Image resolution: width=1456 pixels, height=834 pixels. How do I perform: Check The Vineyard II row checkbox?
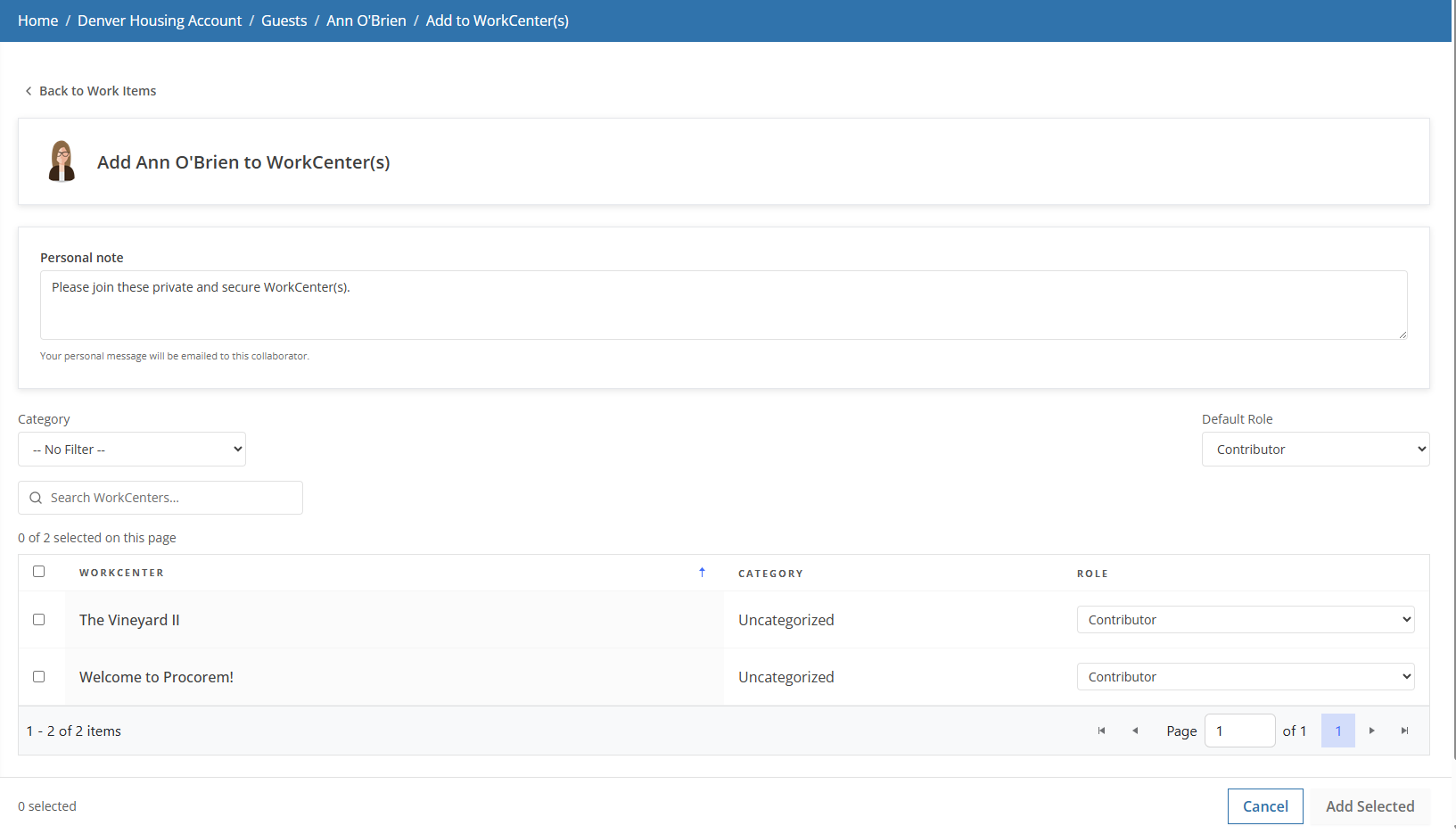click(x=38, y=619)
